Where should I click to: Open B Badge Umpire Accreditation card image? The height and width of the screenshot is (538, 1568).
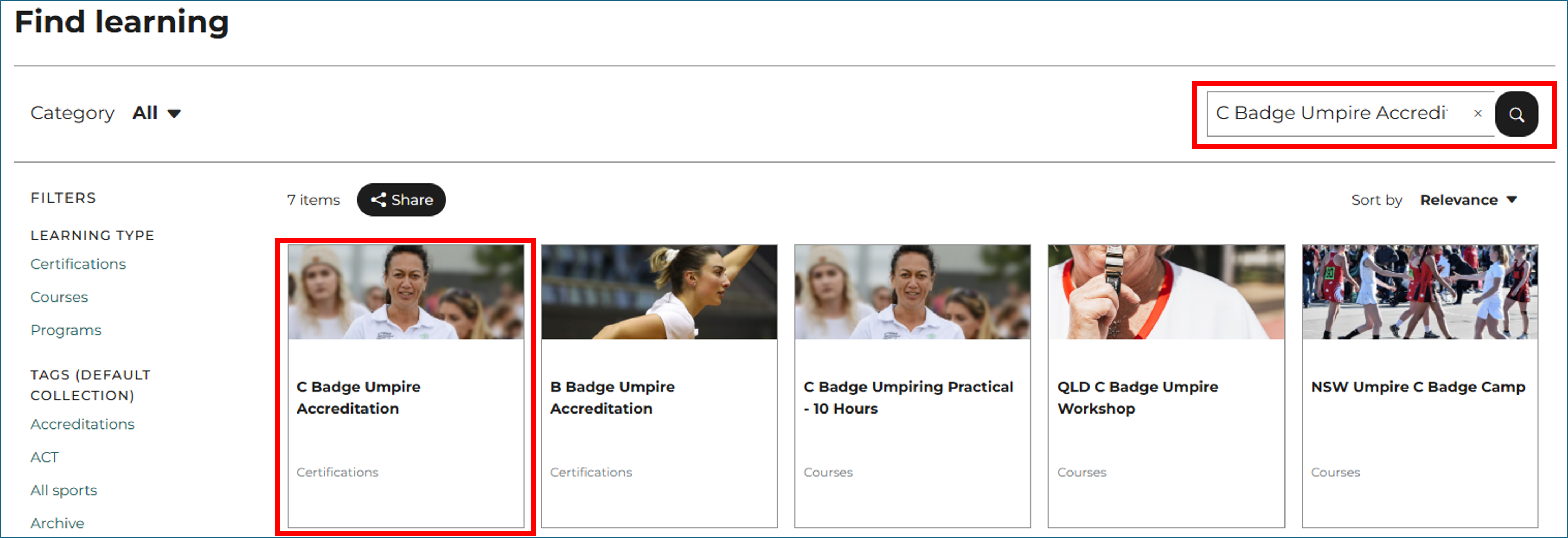tap(659, 292)
